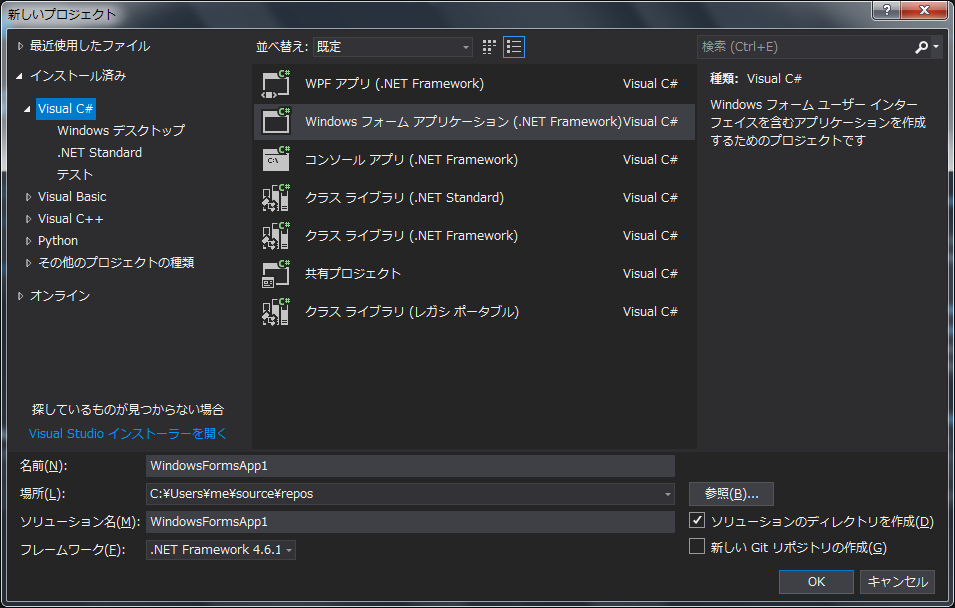Select Windows デスクトップ category
Screen dimensions: 955x608
(121, 130)
